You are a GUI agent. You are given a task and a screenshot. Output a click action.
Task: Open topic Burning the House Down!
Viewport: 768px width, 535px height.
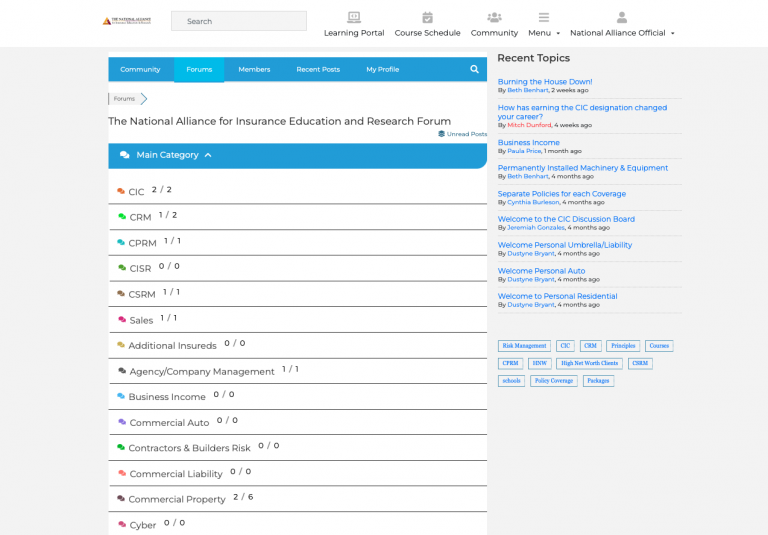[545, 82]
